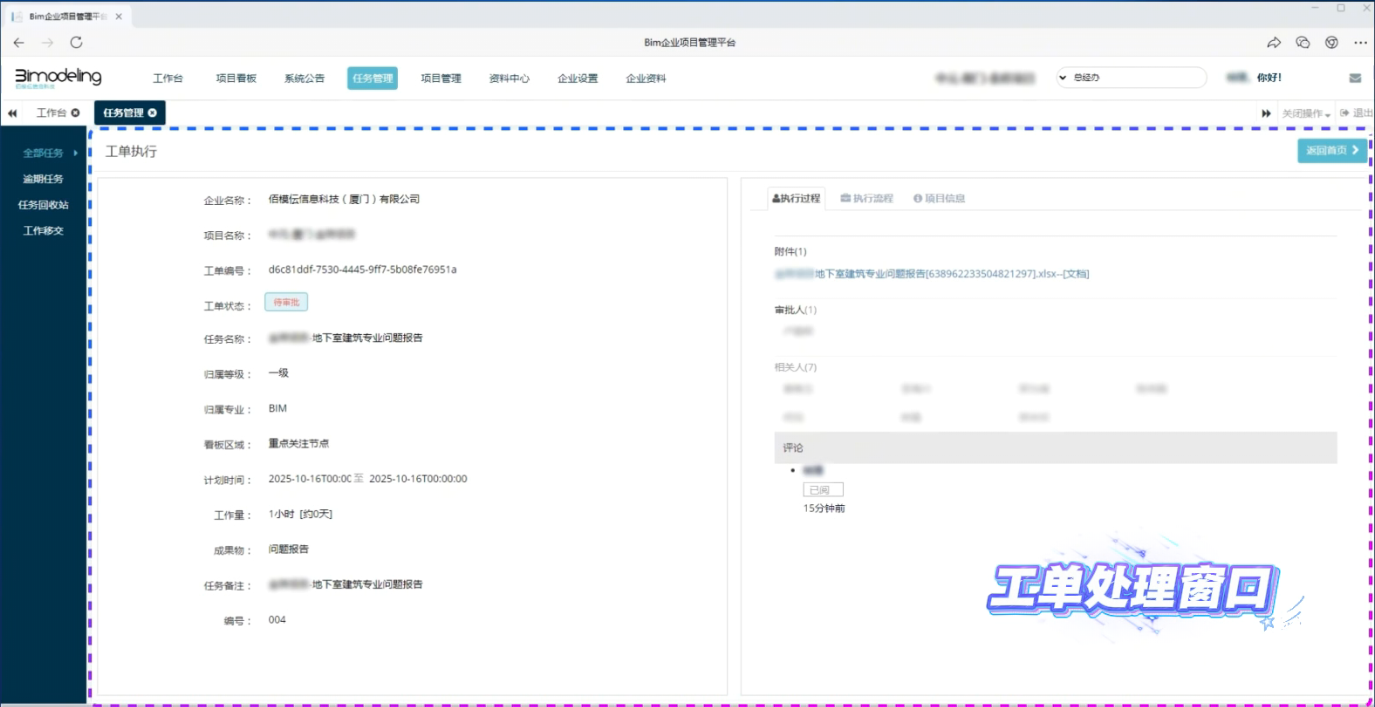This screenshot has height=707, width=1375.
Task: Reload the page with browser refresh icon
Action: (x=76, y=43)
